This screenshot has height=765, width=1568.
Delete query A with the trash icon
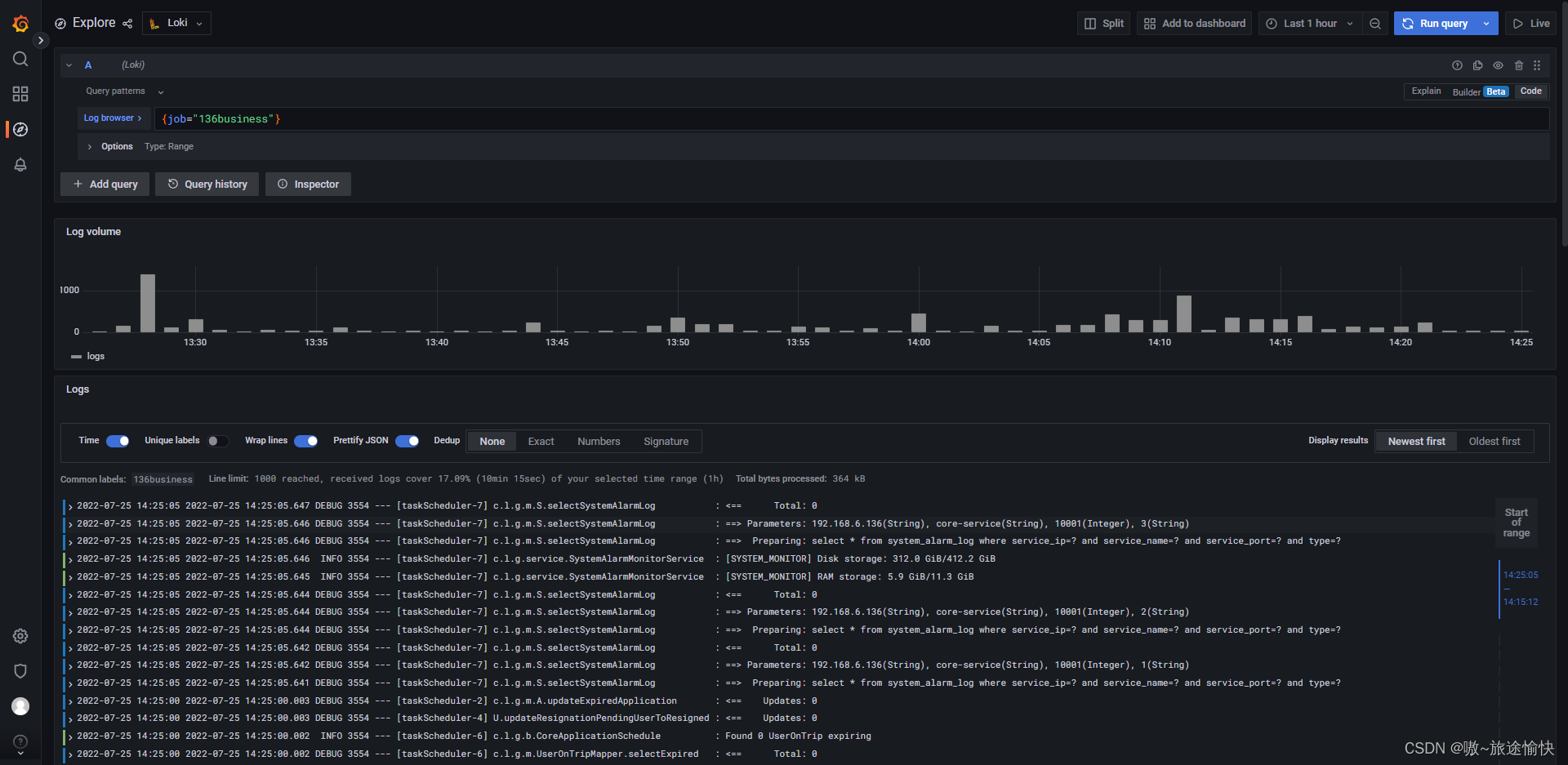pos(1519,65)
